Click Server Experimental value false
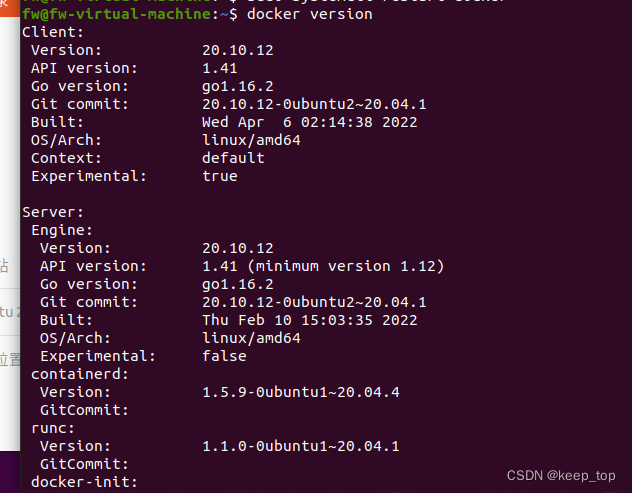The width and height of the screenshot is (632, 493). click(x=224, y=356)
